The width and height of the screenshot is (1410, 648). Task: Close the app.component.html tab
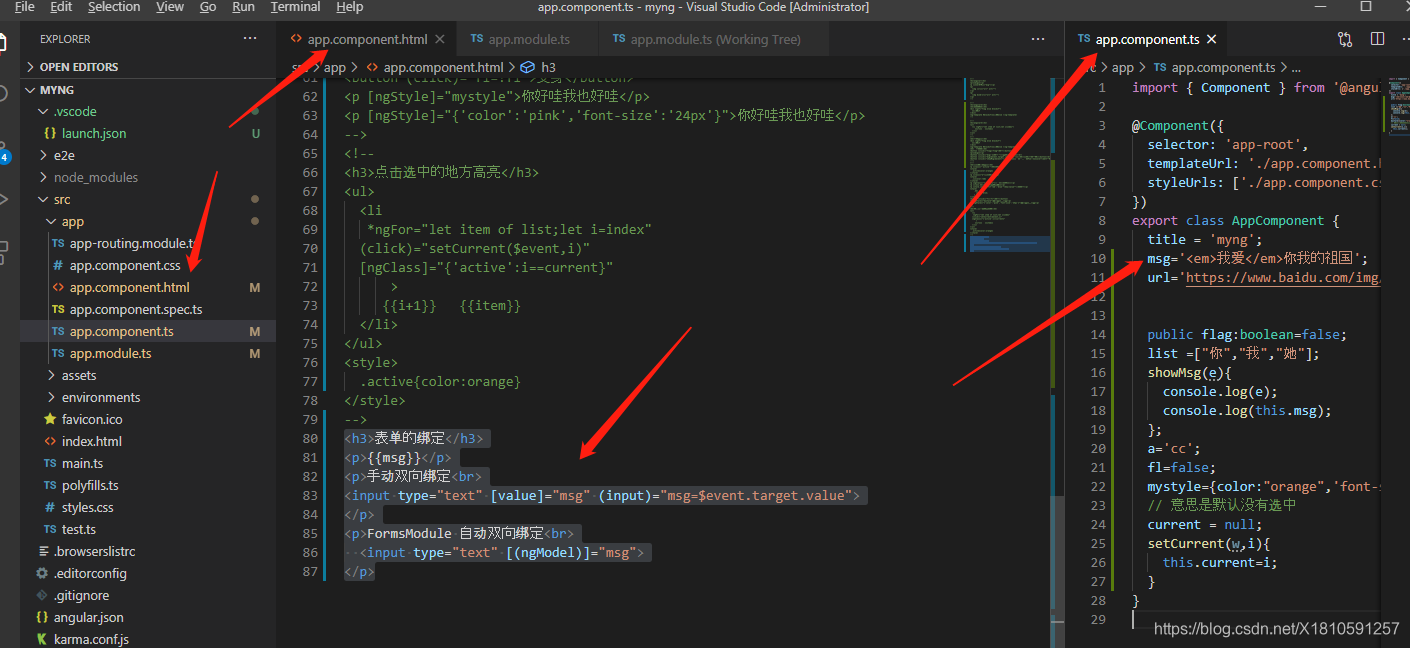(x=440, y=40)
